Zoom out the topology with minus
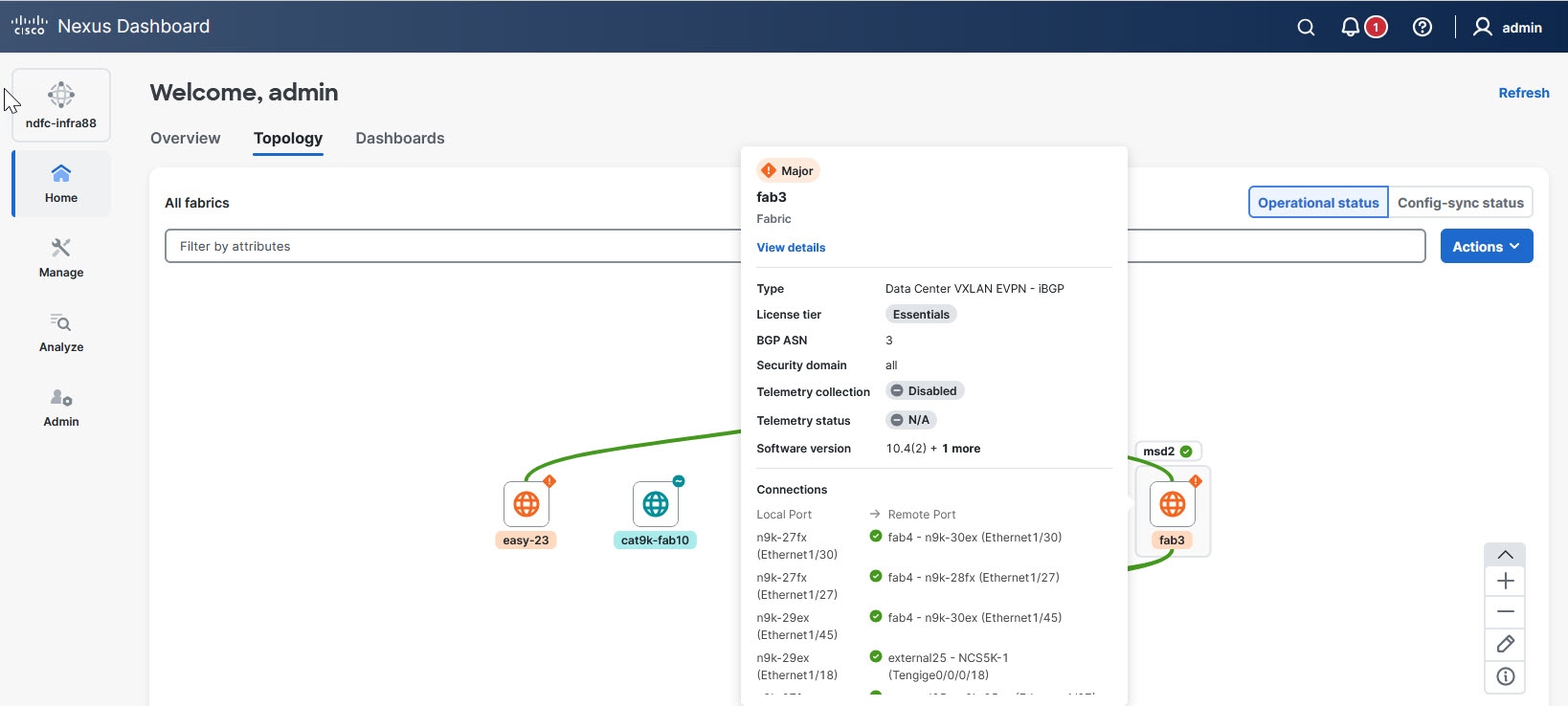The height and width of the screenshot is (706, 1568). [x=1505, y=612]
